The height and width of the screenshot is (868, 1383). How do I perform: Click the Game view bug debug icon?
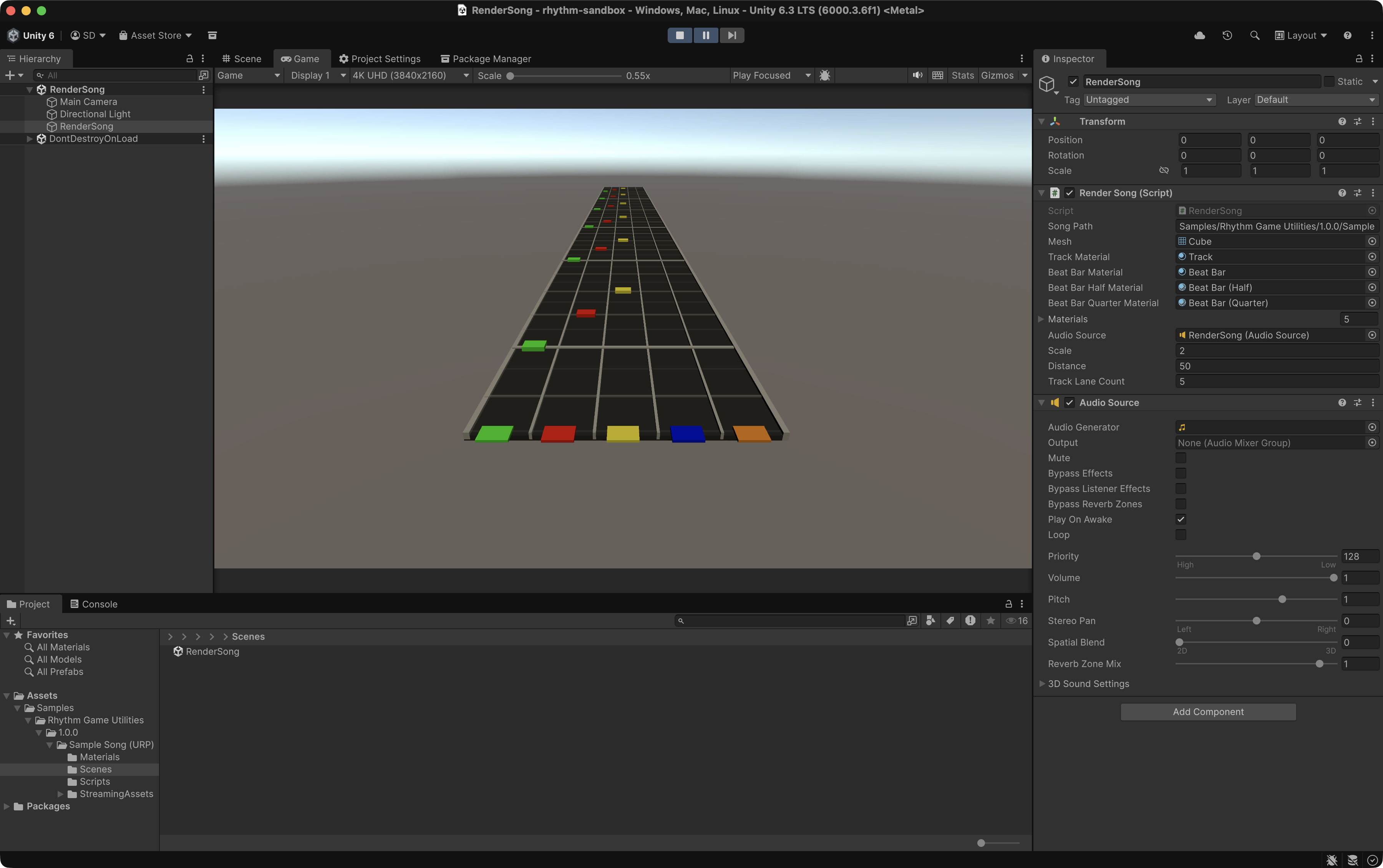click(824, 75)
